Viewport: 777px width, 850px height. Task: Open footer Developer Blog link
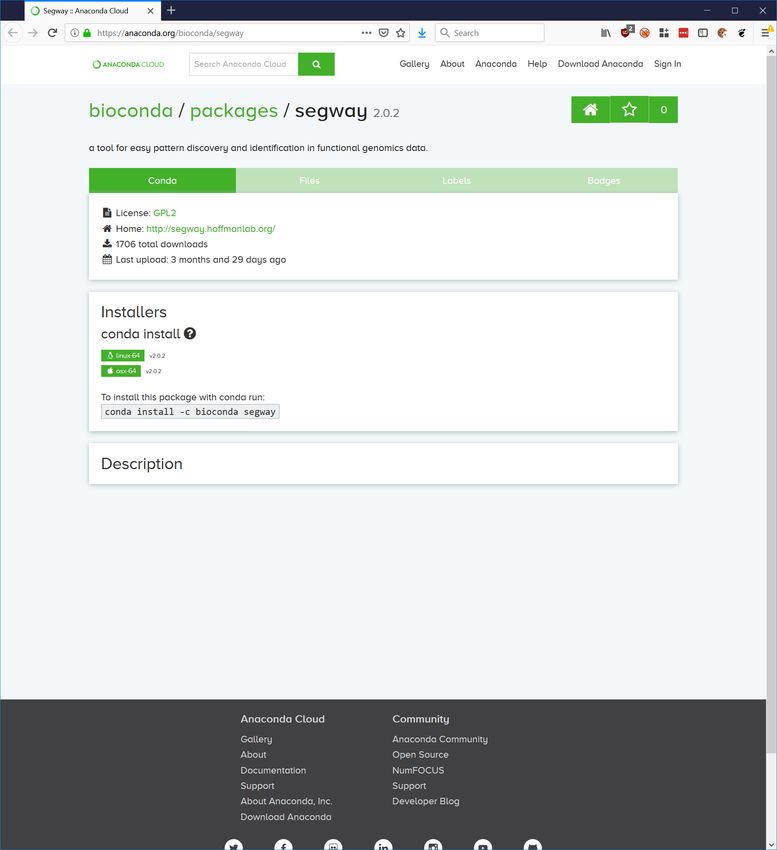426,801
